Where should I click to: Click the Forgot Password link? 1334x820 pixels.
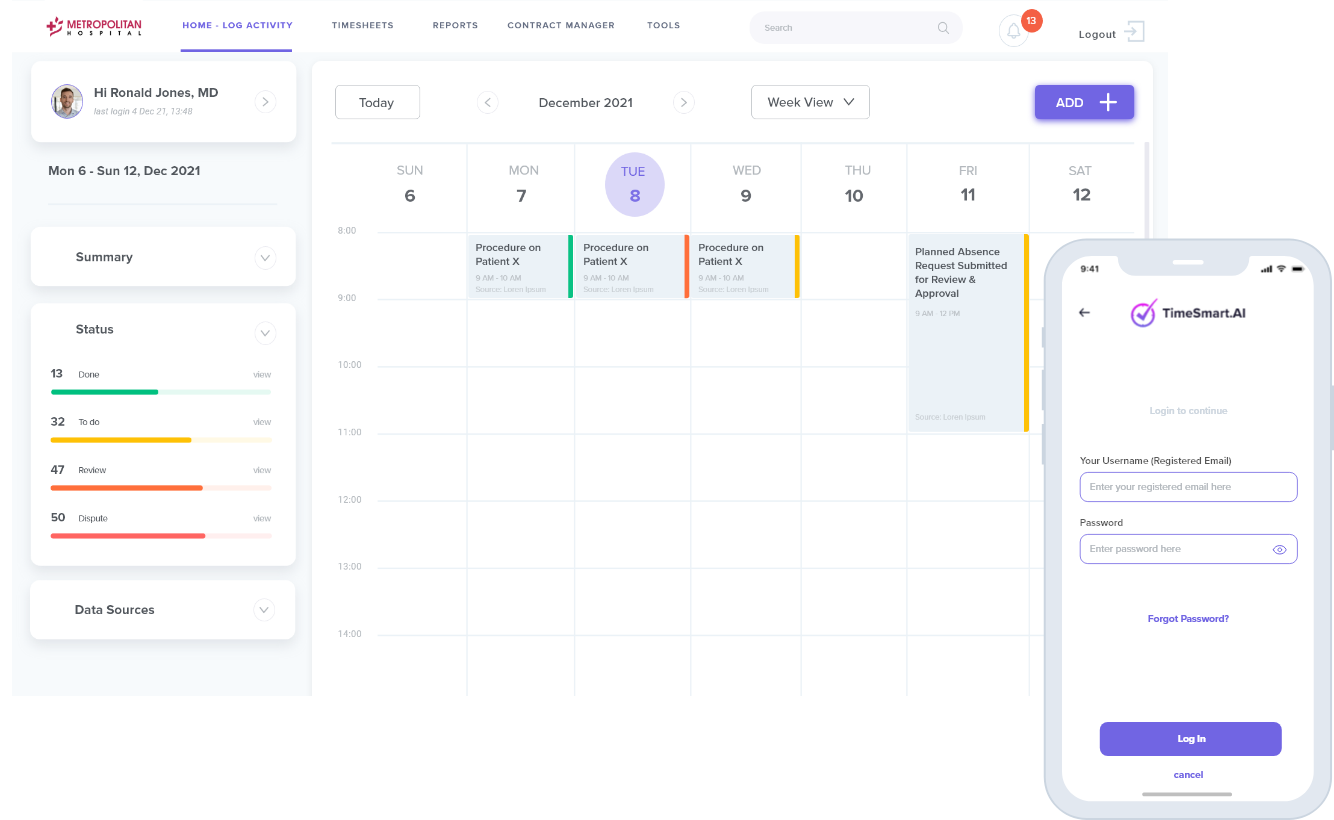[1188, 618]
